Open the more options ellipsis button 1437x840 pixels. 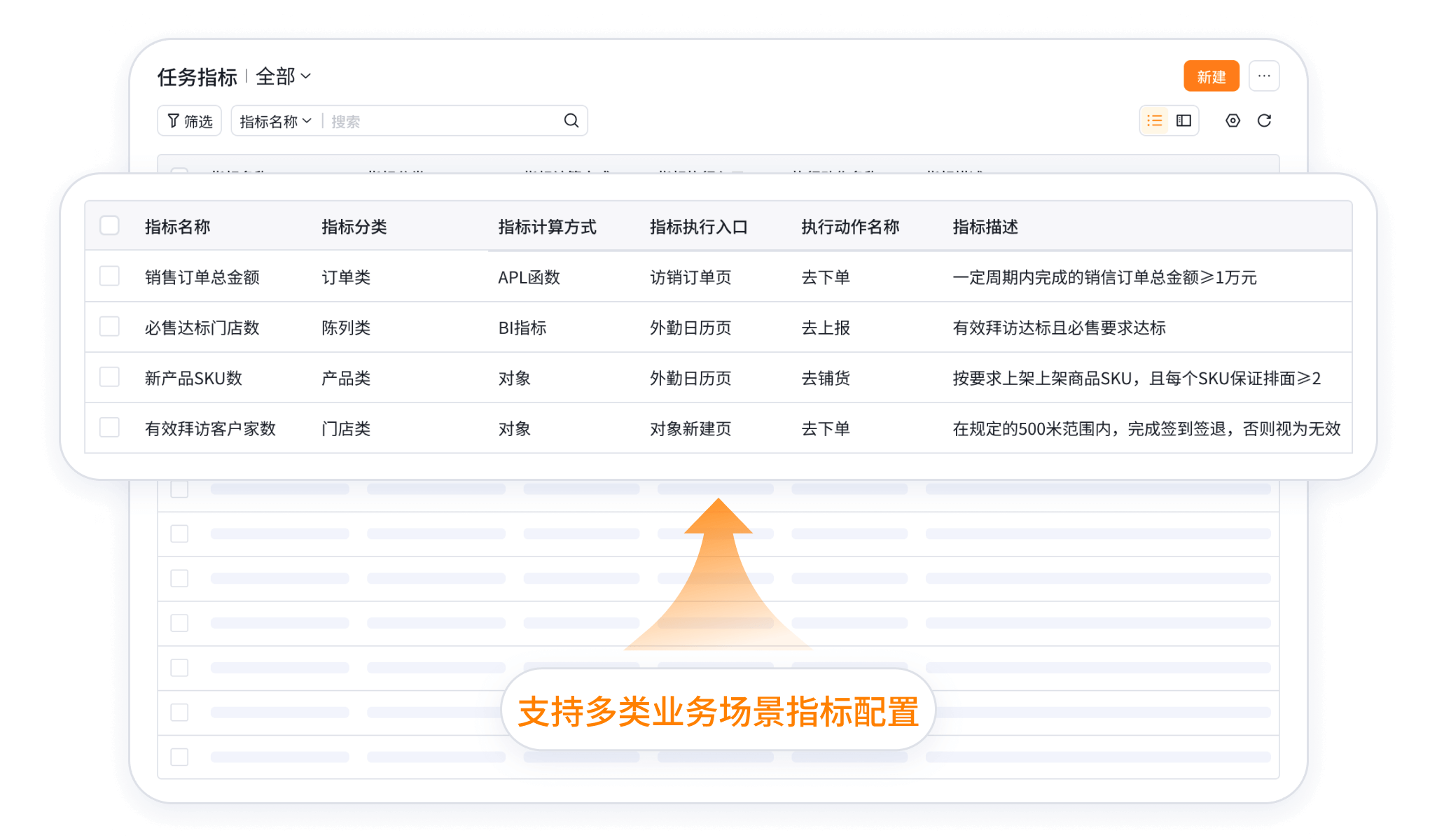click(1264, 76)
